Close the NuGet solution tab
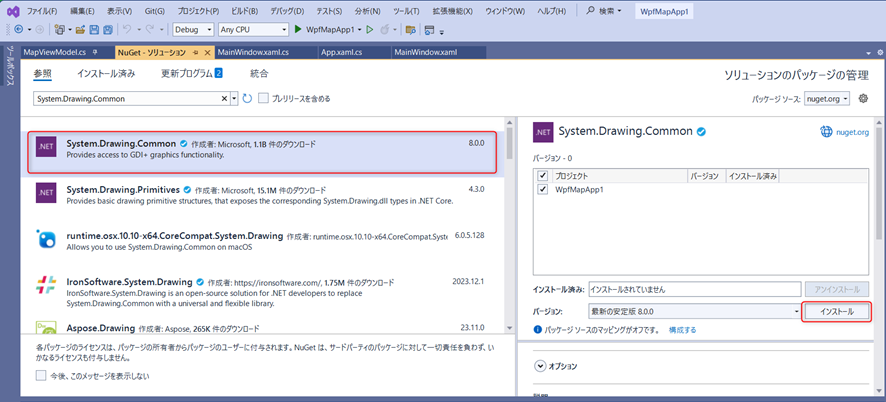Image resolution: width=886 pixels, height=402 pixels. coord(207,53)
